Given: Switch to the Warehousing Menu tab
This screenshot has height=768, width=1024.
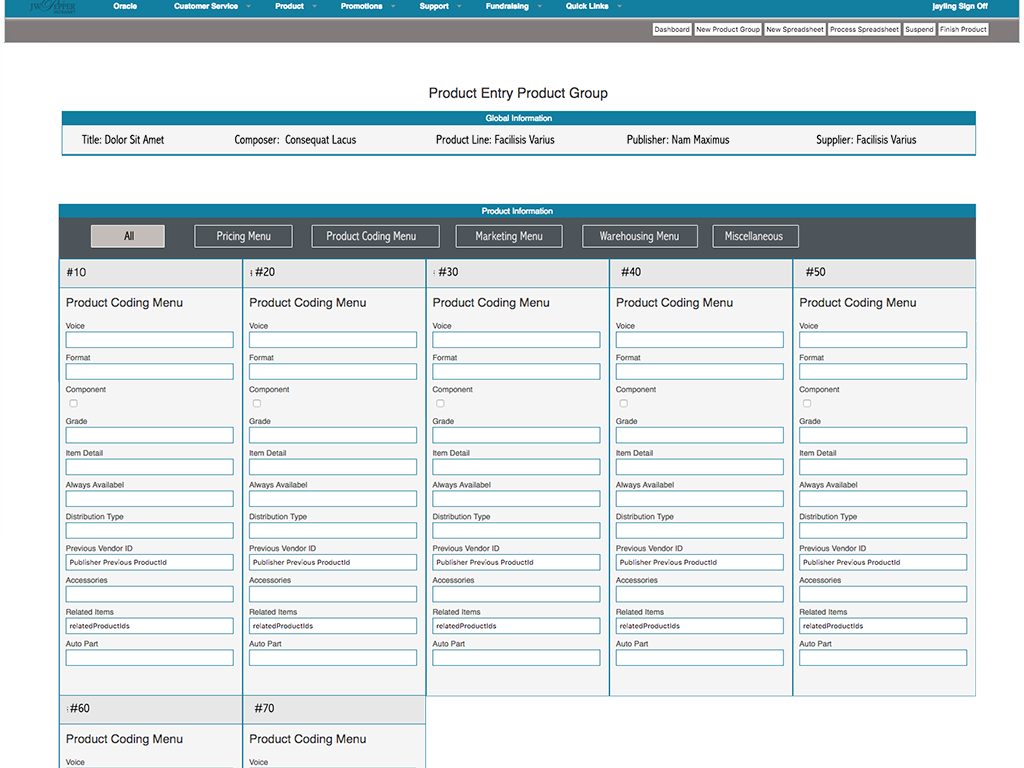Looking at the screenshot, I should pyautogui.click(x=639, y=237).
